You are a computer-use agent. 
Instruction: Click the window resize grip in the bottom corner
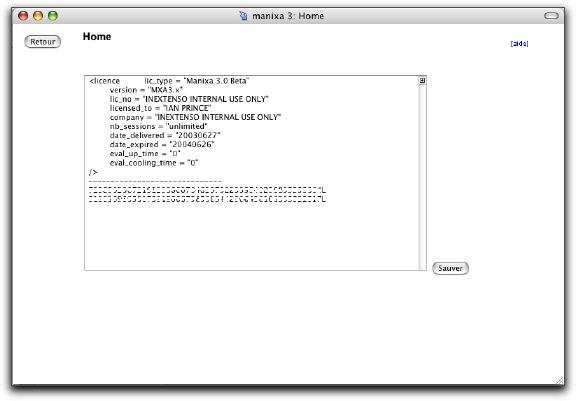(560, 380)
